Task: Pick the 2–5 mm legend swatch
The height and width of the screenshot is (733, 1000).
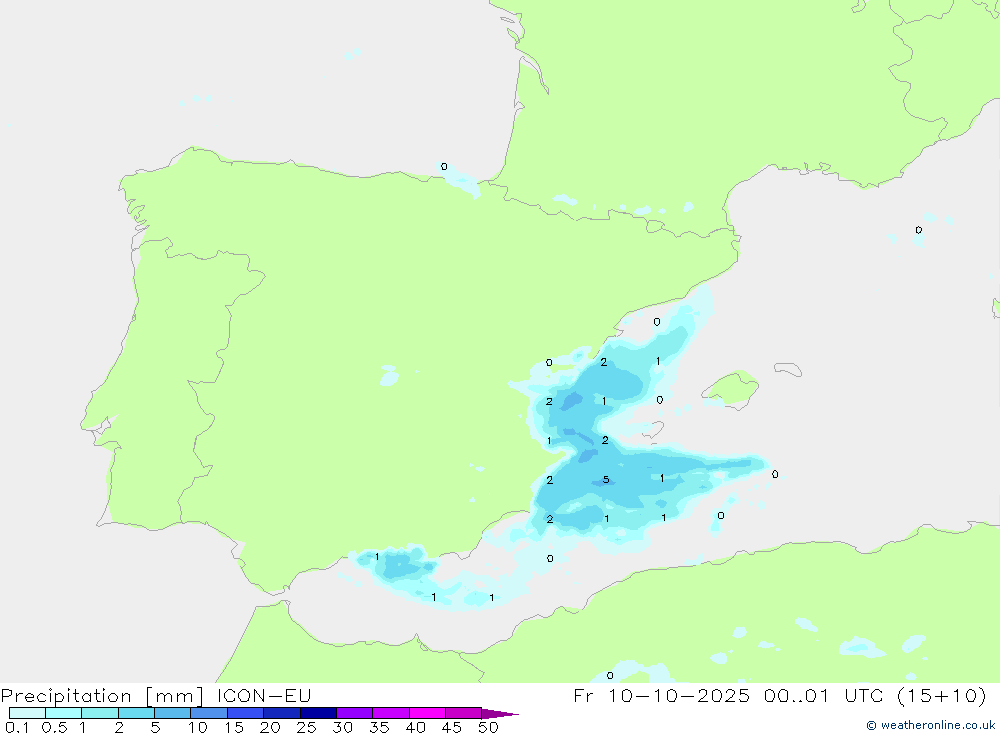Action: tap(136, 713)
